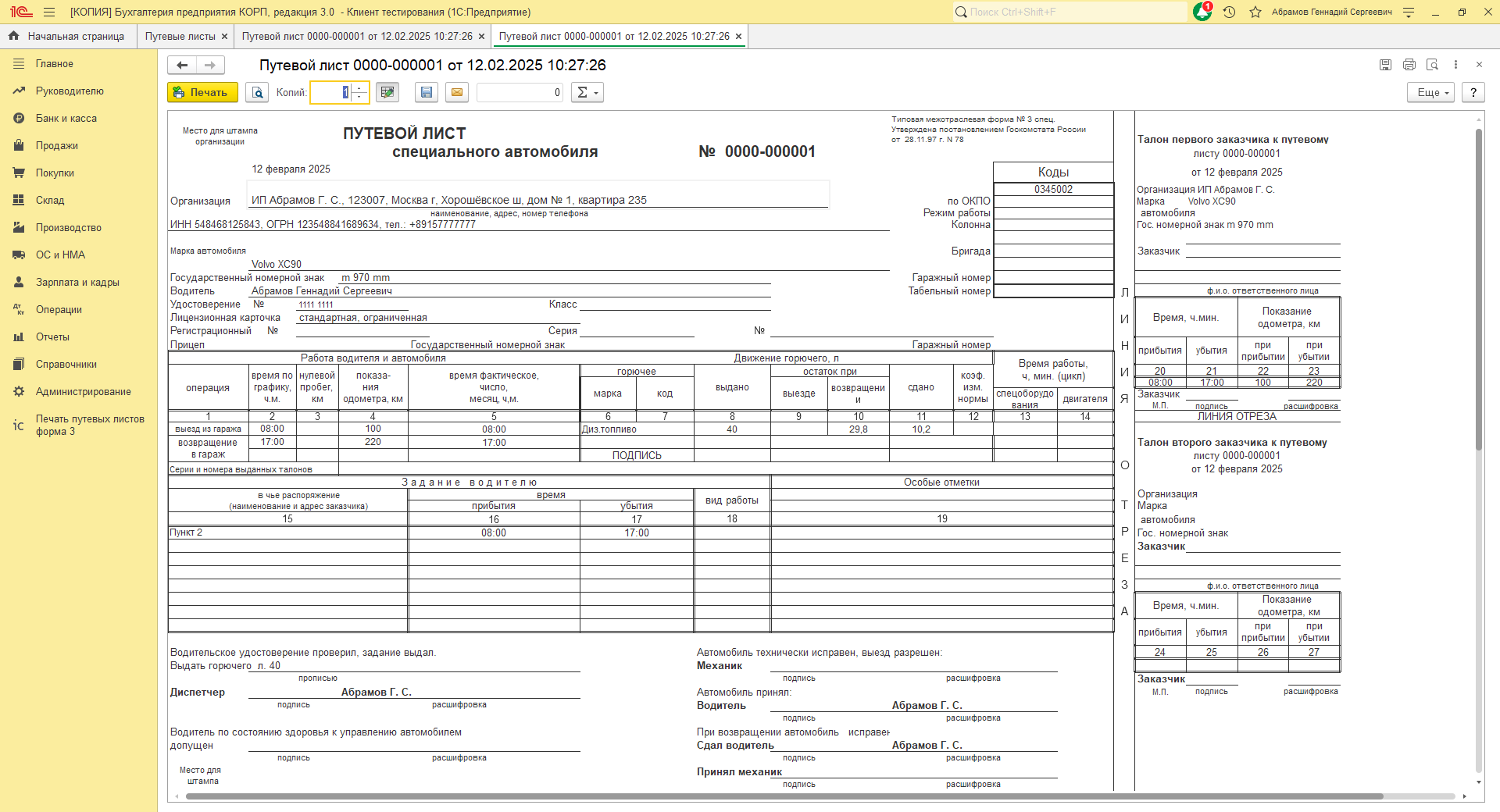The width and height of the screenshot is (1500, 812).
Task: Click the question mark help button
Action: [x=1473, y=93]
